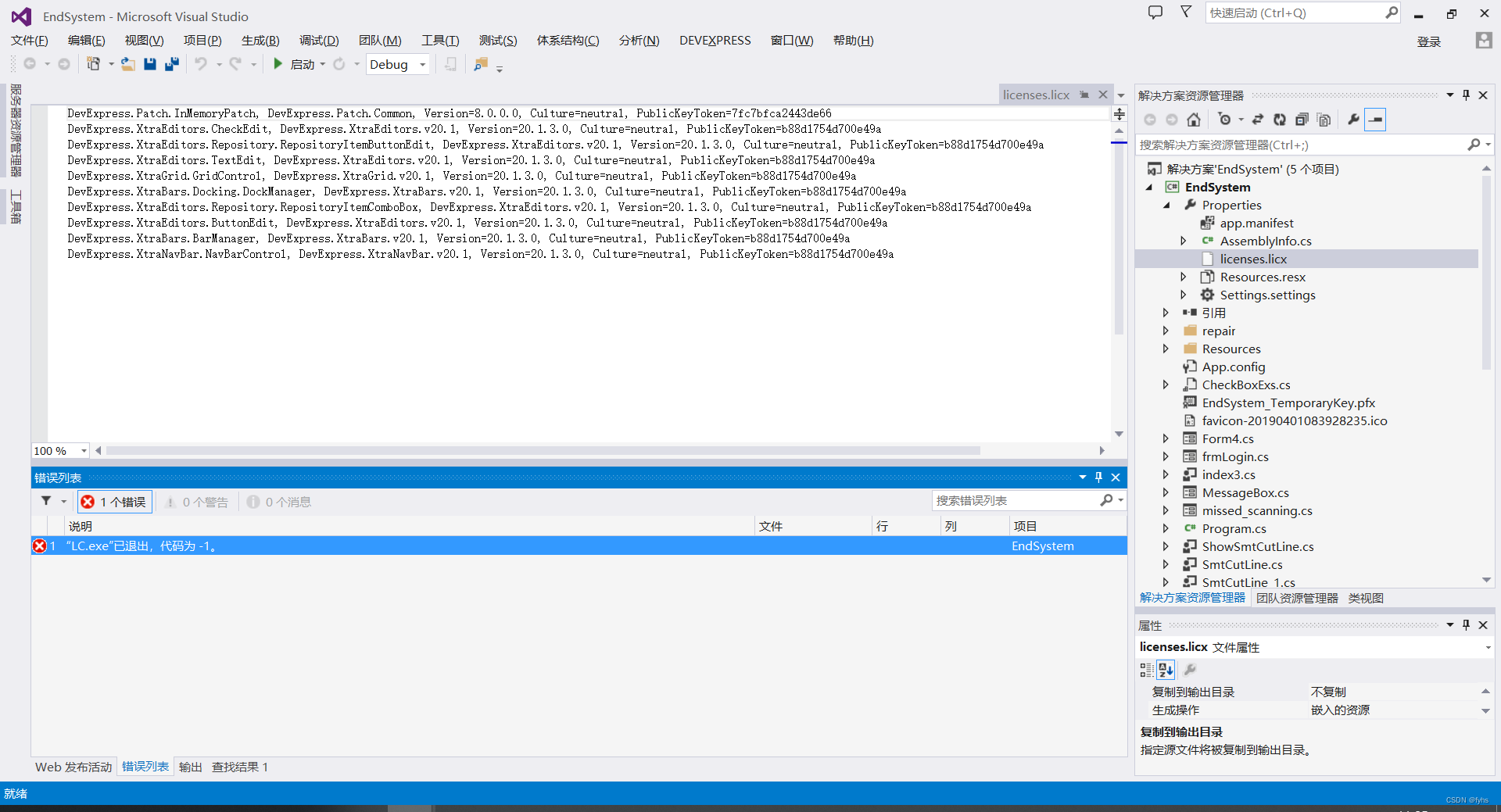Collapse all items in Solution Explorer
This screenshot has width=1501, height=812.
1302,120
